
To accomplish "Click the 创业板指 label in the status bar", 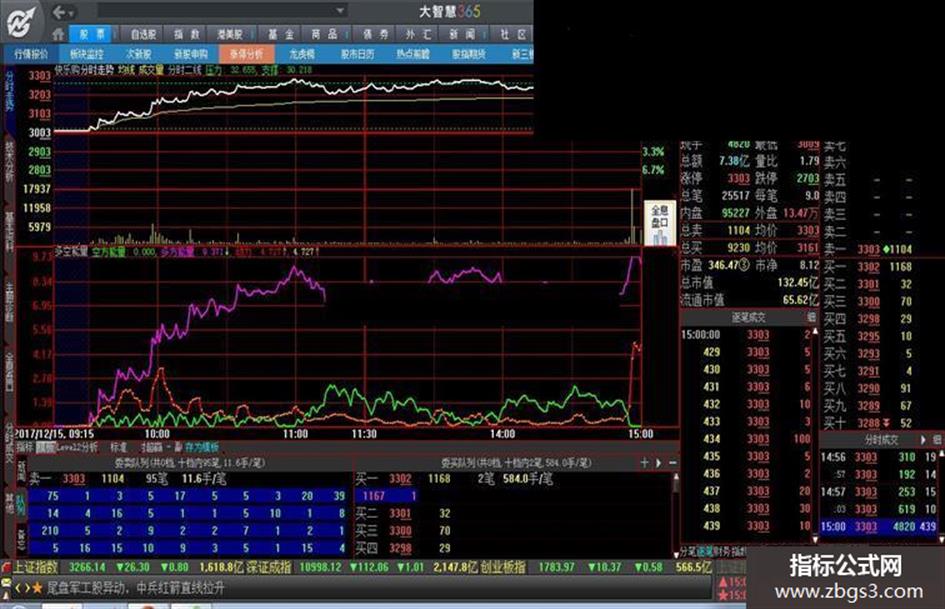I will coord(504,567).
